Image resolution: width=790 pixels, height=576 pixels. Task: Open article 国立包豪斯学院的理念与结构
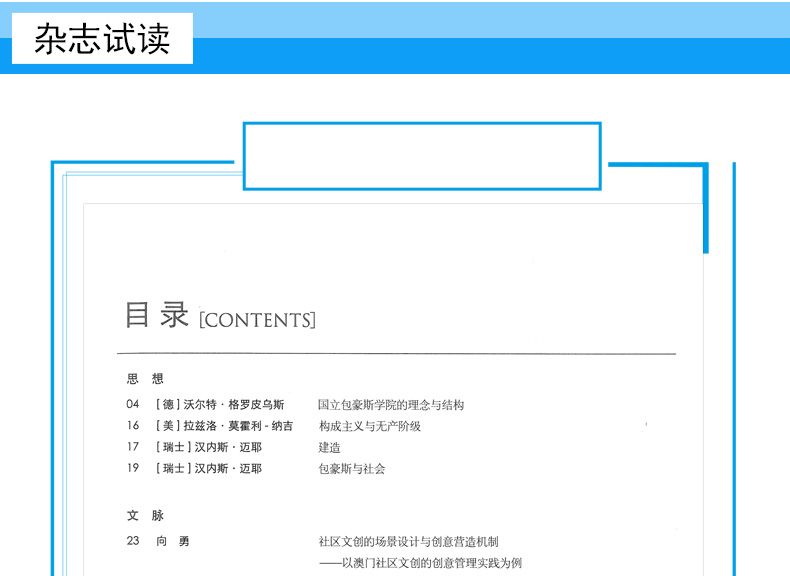coord(391,405)
